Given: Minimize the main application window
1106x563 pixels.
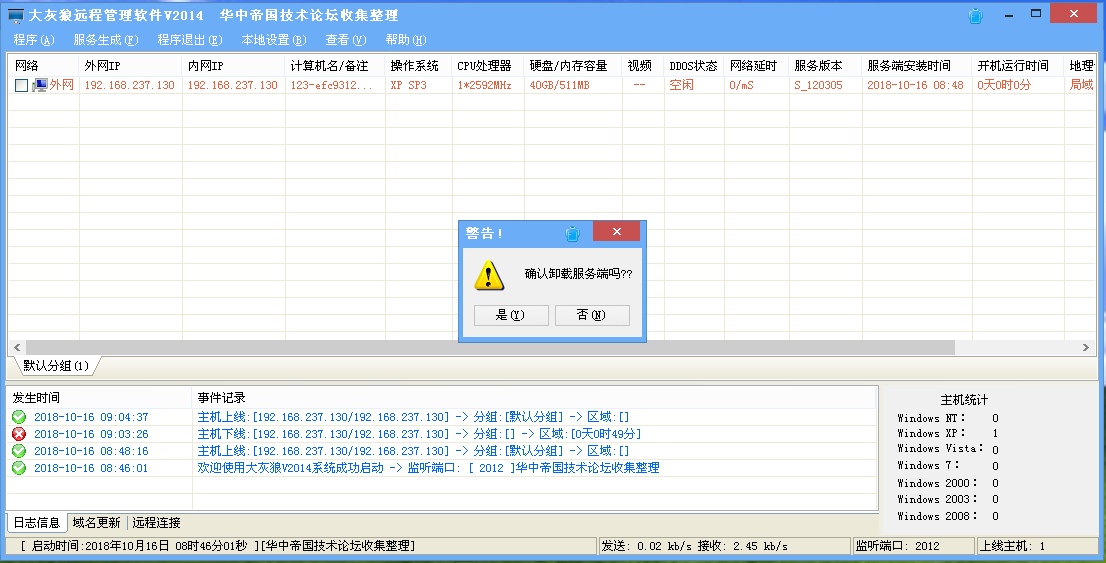Looking at the screenshot, I should pos(1010,14).
